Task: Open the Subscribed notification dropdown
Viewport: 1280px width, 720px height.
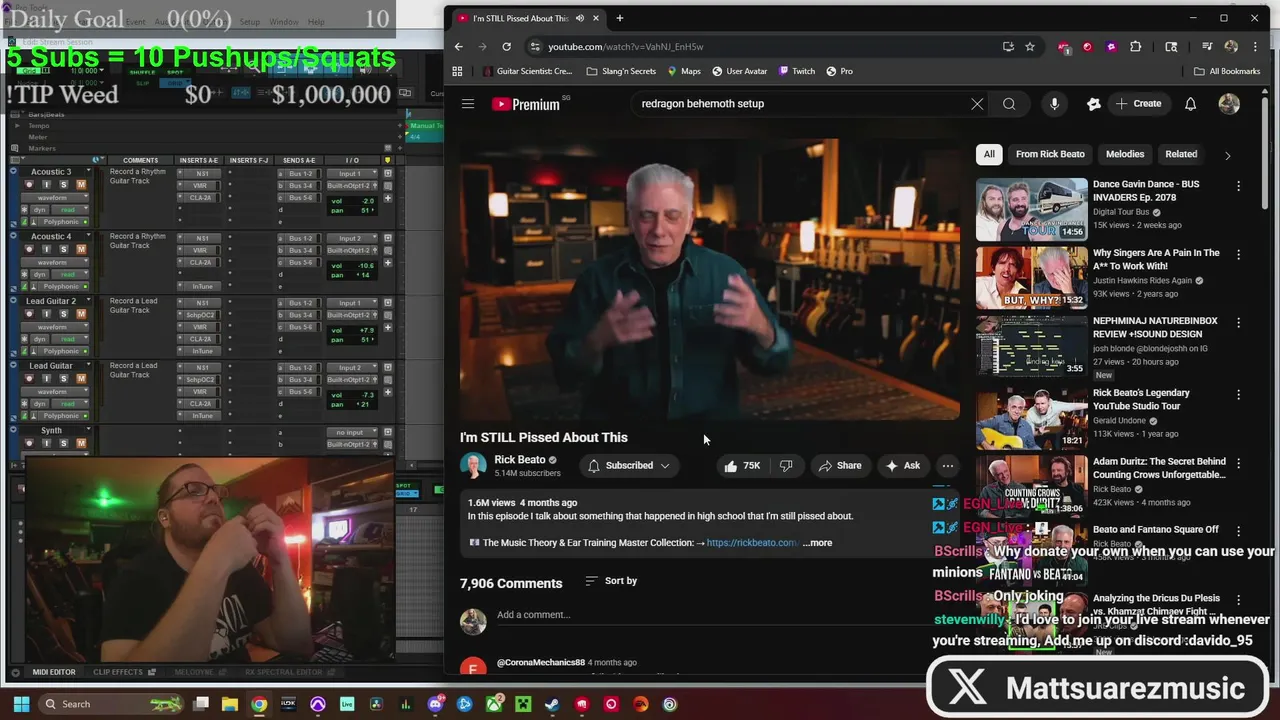Action: pyautogui.click(x=629, y=466)
